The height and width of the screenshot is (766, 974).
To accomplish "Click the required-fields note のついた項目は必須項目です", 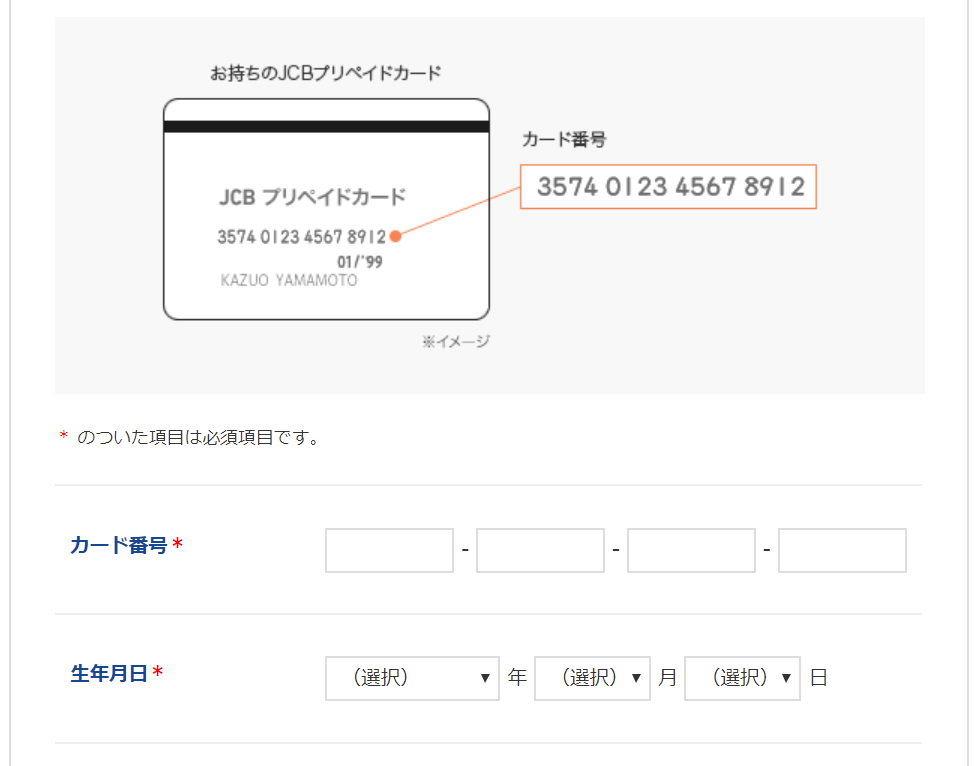I will pos(198,437).
